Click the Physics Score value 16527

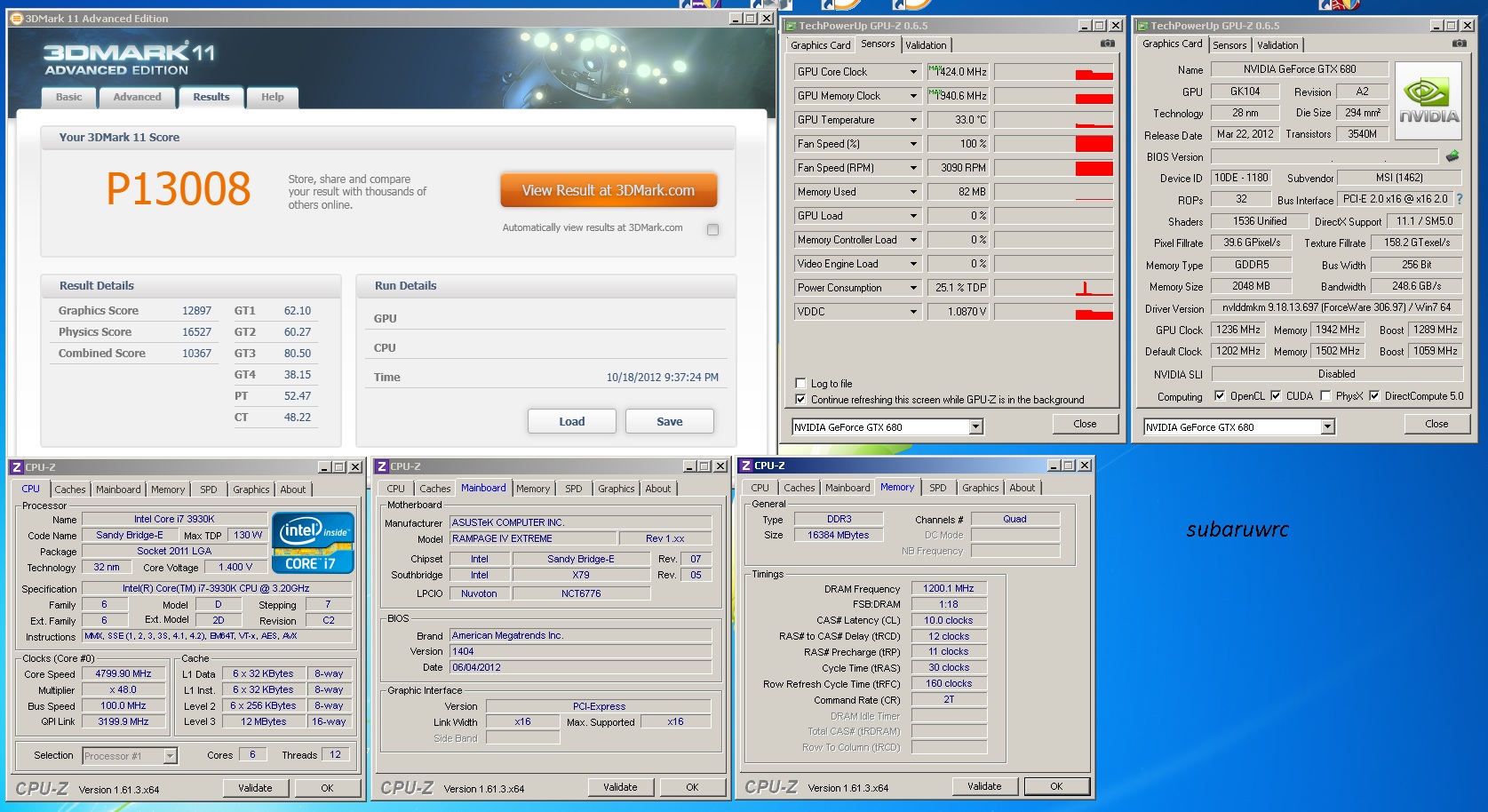tap(196, 332)
